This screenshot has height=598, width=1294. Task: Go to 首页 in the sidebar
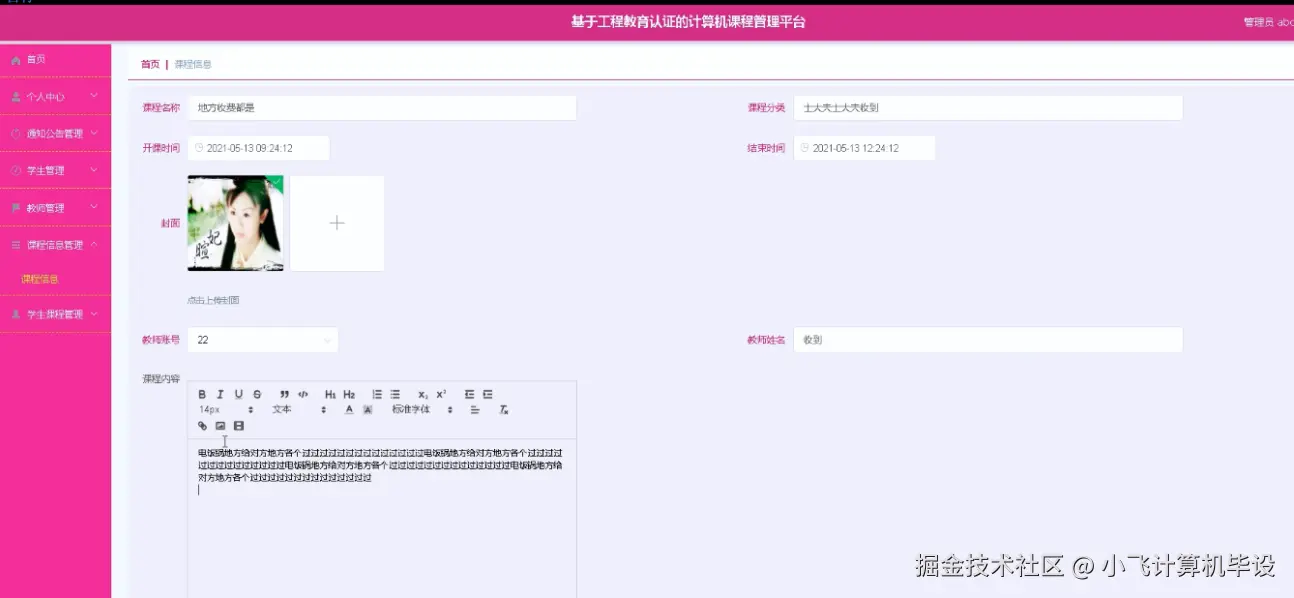point(56,60)
